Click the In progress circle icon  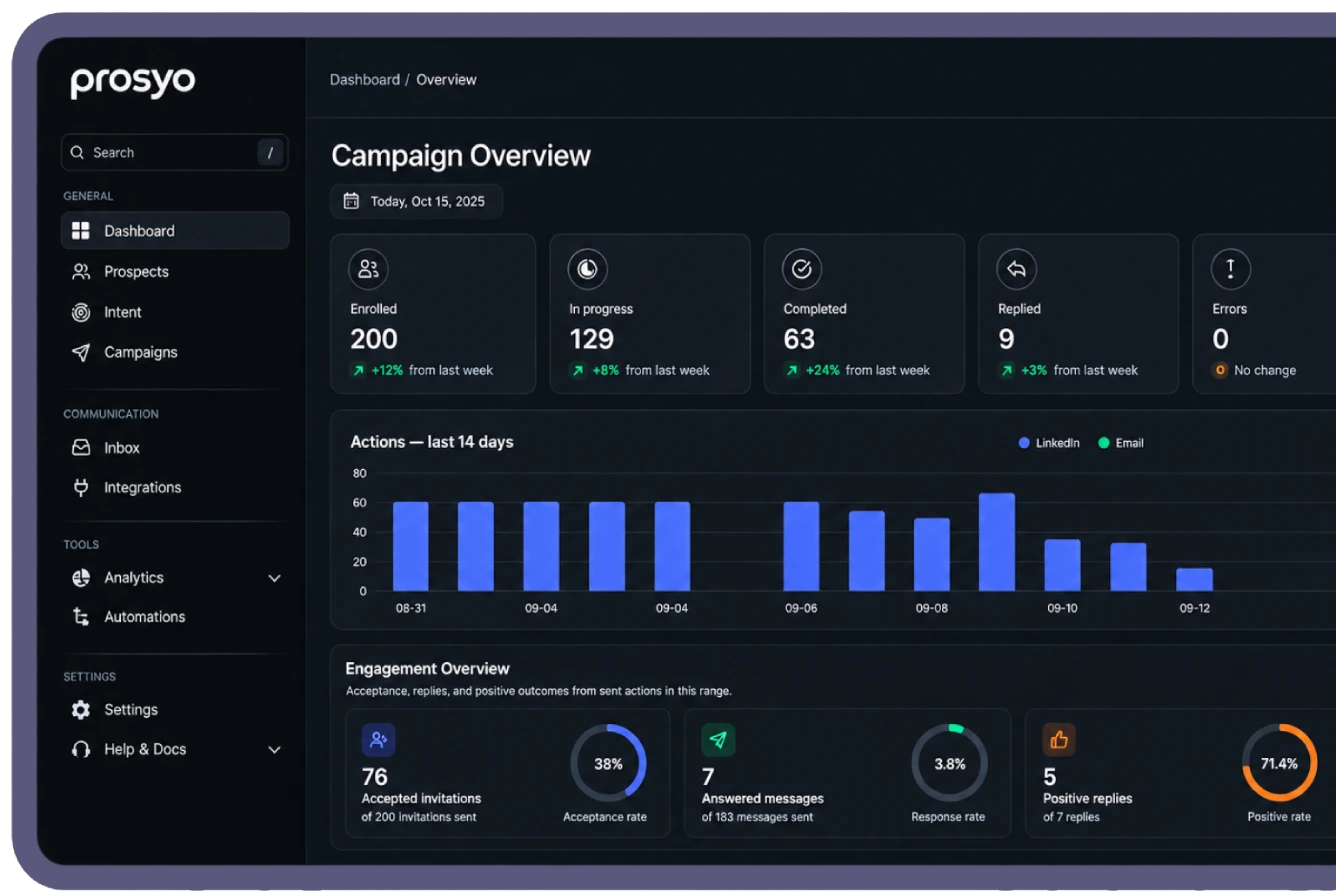[x=587, y=269]
